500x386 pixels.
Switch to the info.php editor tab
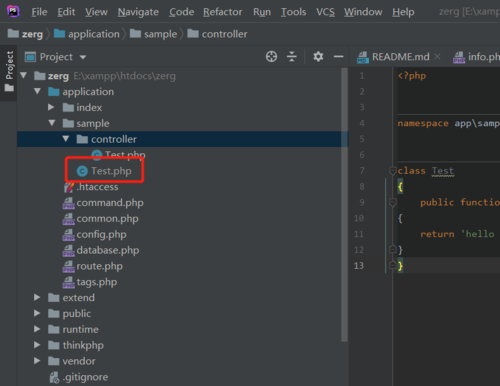[476, 57]
